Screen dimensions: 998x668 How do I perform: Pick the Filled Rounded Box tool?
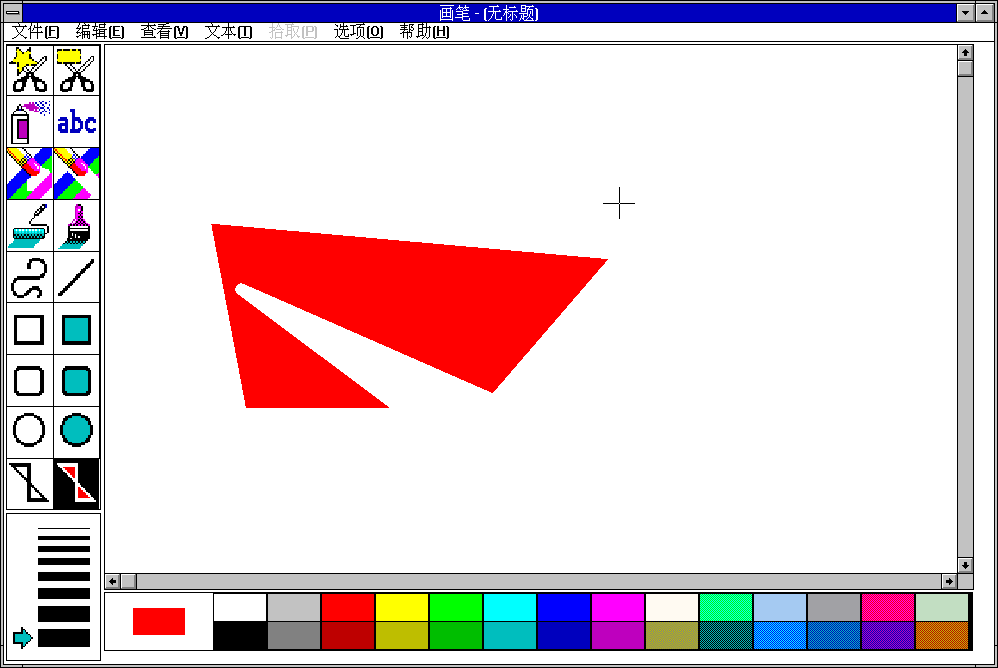tap(77, 380)
